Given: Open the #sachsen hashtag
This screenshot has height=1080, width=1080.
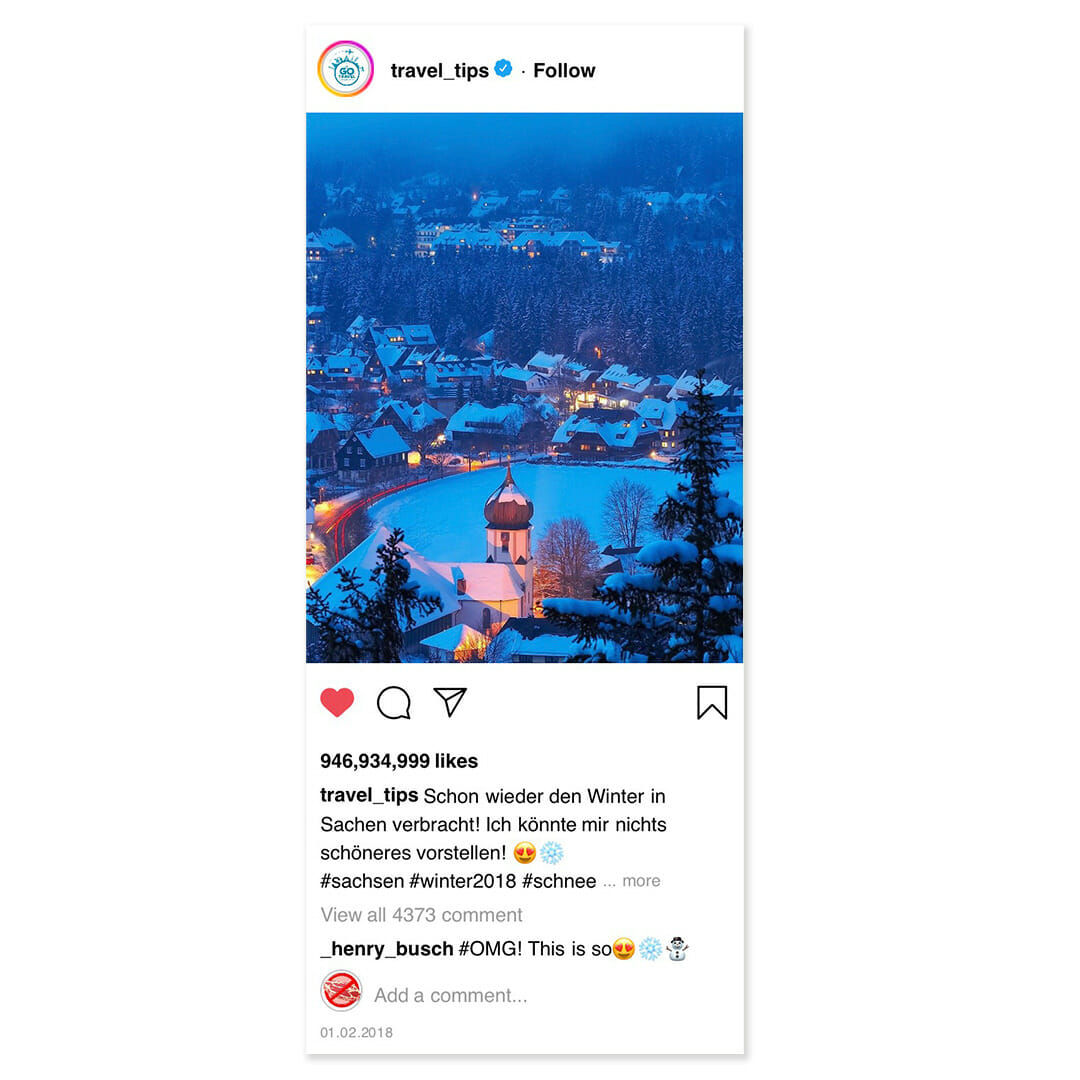Looking at the screenshot, I should tap(362, 882).
